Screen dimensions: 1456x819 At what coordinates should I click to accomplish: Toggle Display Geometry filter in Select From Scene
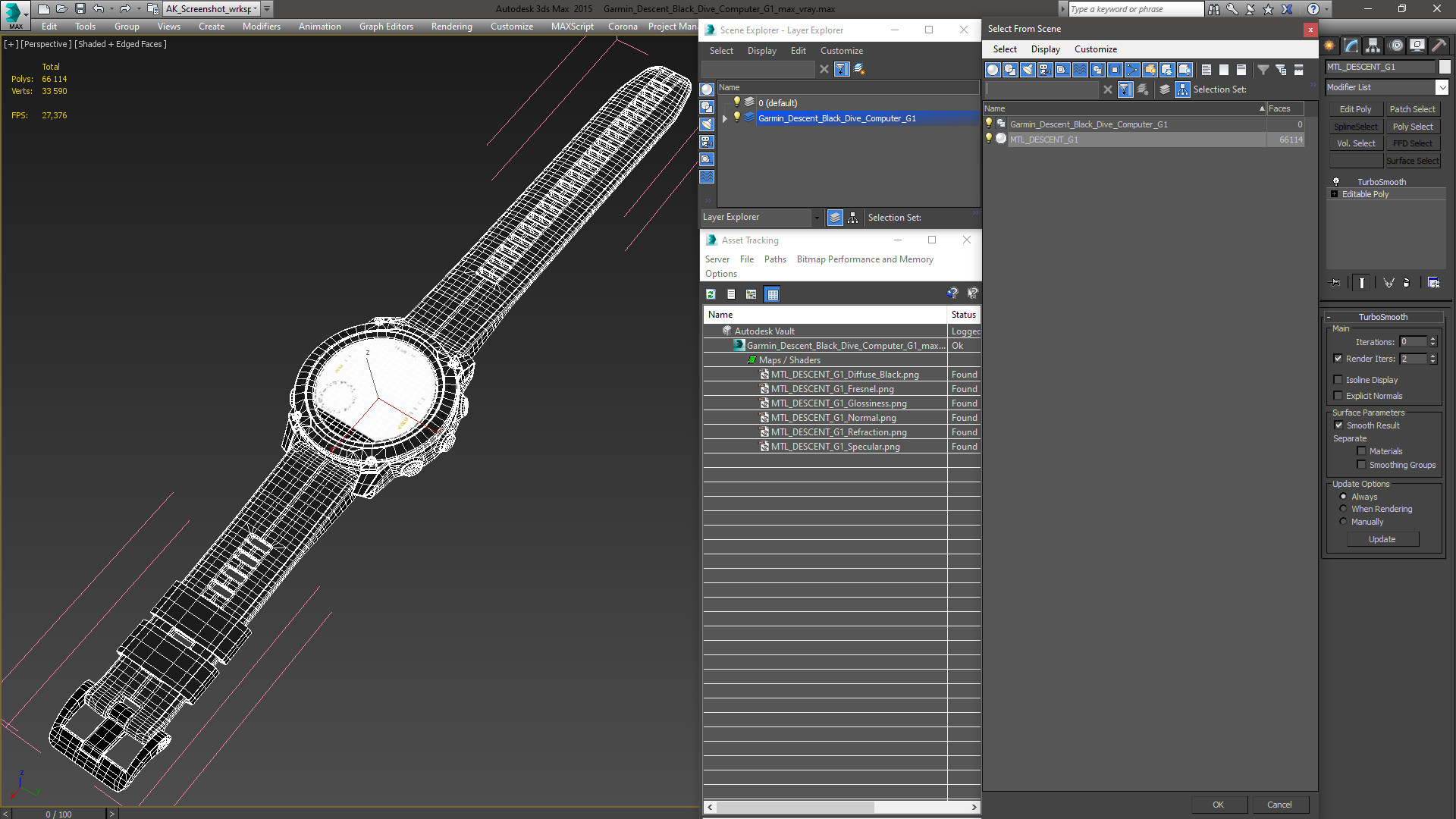click(993, 70)
